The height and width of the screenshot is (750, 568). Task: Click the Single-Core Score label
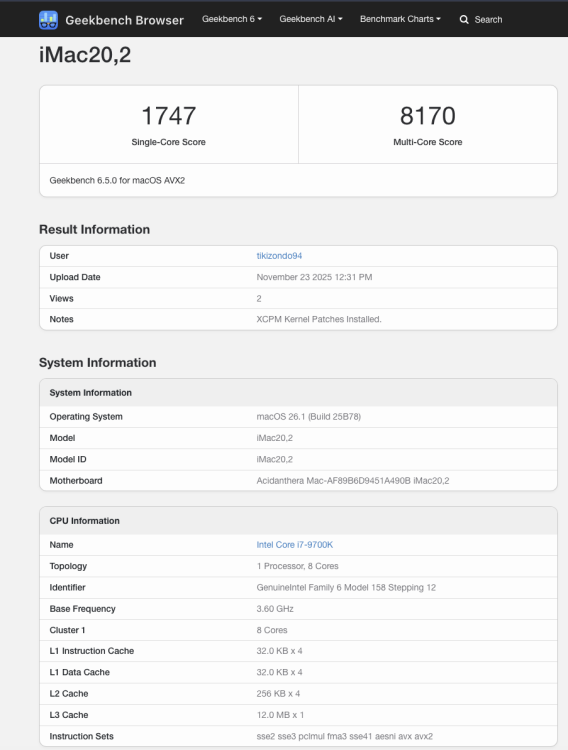tap(168, 142)
